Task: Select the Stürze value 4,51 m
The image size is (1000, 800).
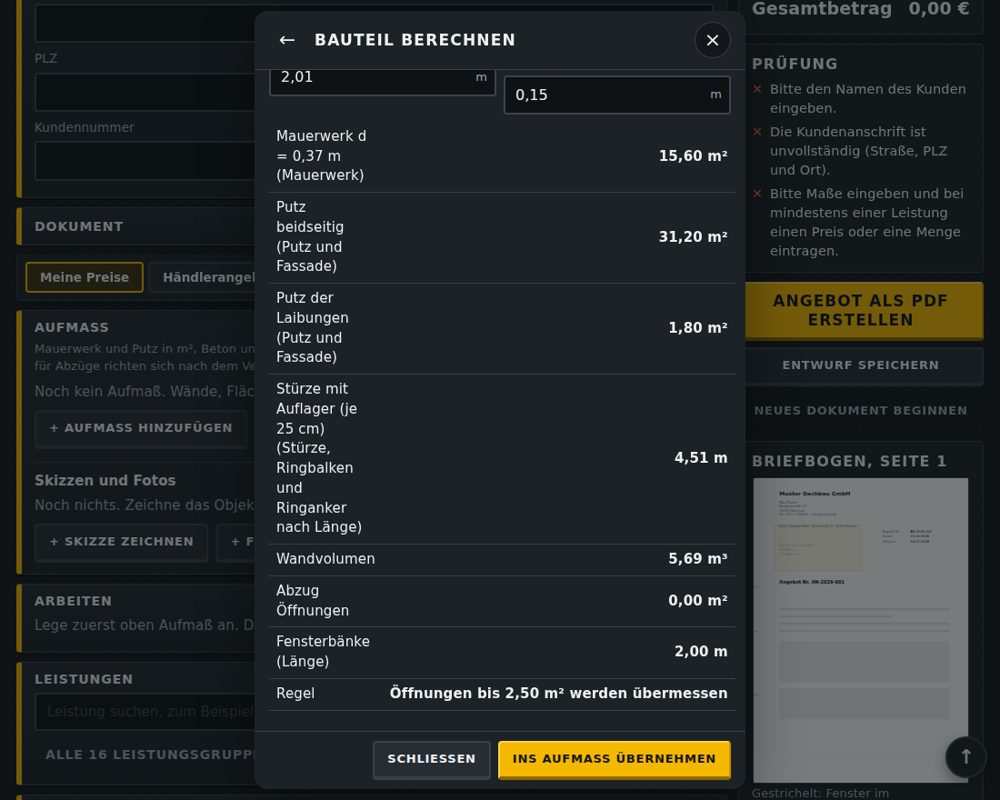Action: tap(701, 458)
